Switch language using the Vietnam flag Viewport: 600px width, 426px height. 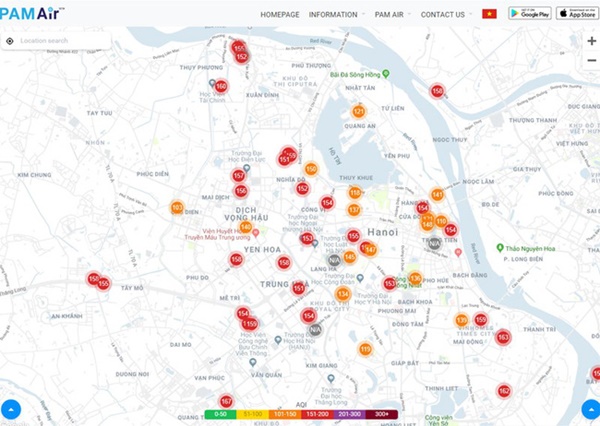(489, 14)
